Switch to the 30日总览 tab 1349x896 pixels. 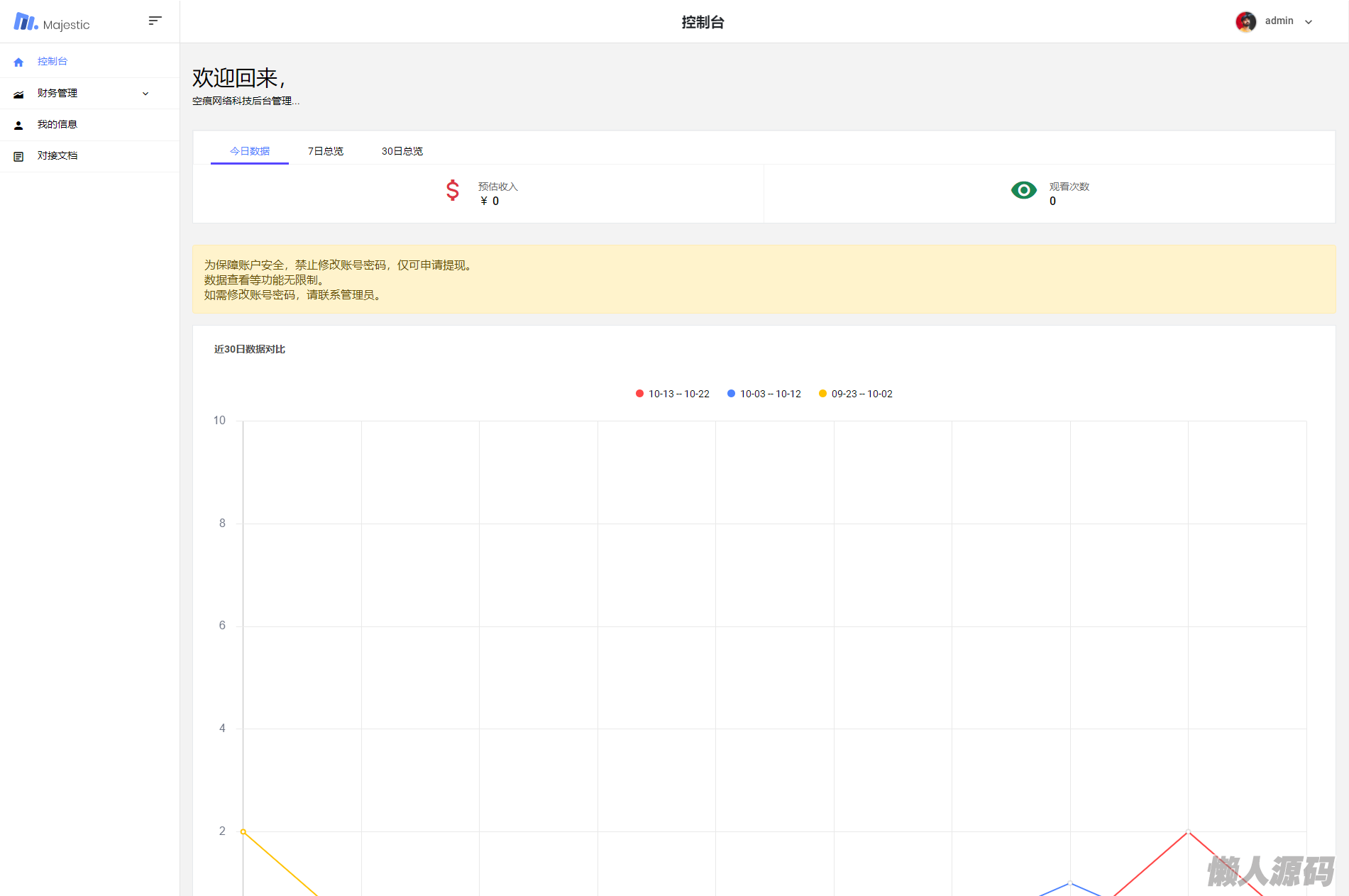pyautogui.click(x=402, y=151)
